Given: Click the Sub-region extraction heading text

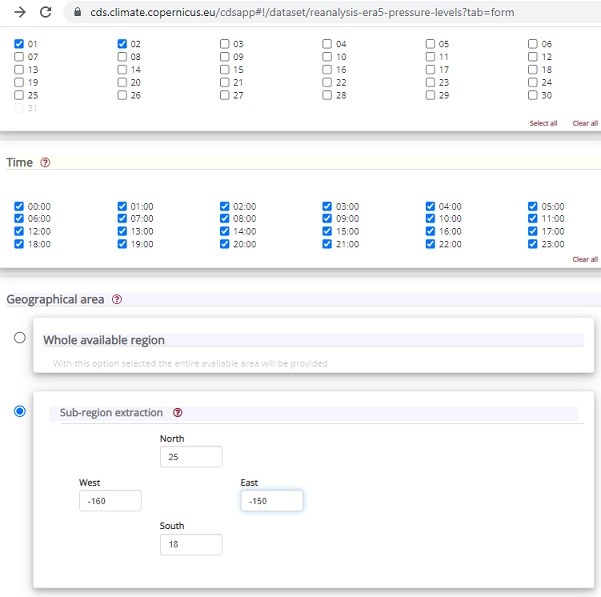Looking at the screenshot, I should 111,413.
